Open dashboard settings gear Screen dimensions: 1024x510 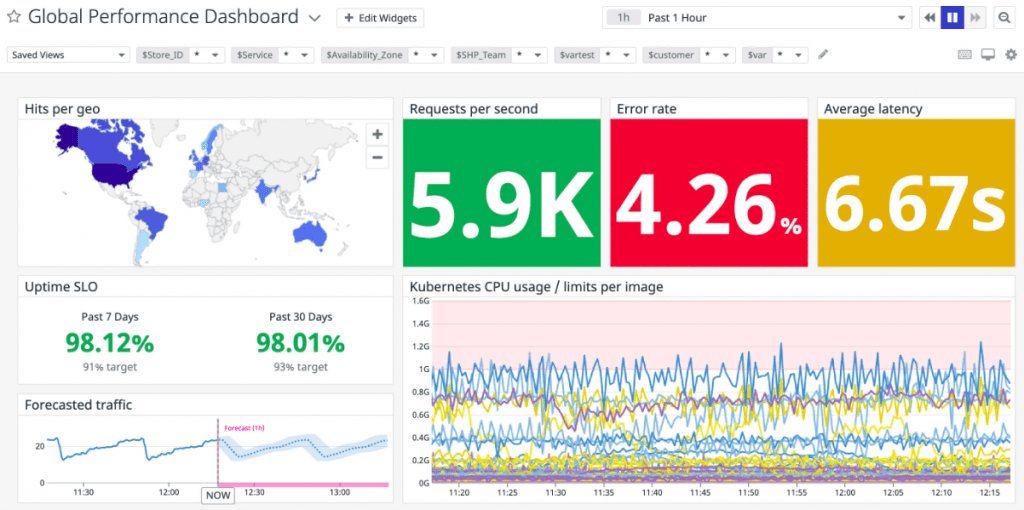[1011, 55]
